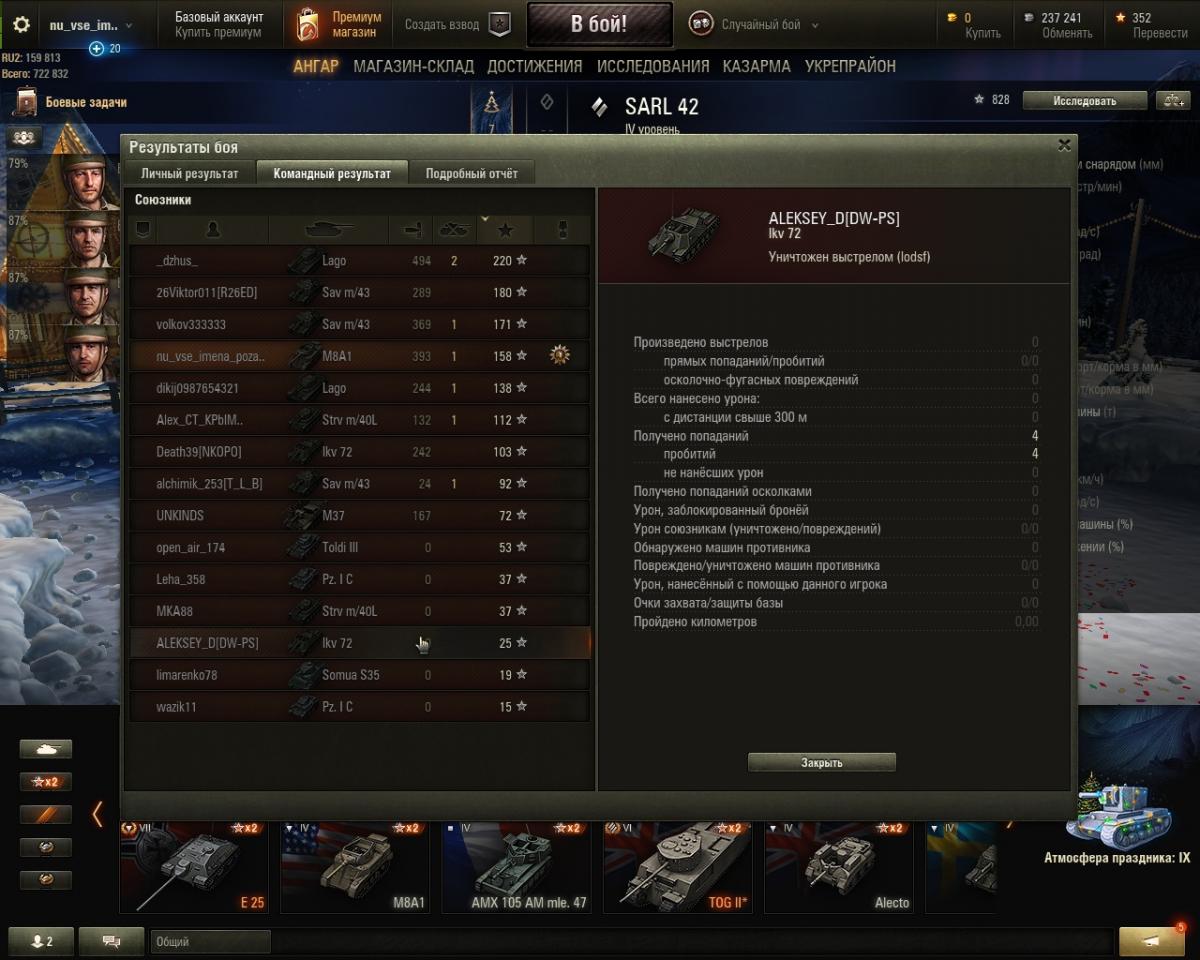Click the Закрыть button
Screen dimensions: 1200x960
coord(822,762)
